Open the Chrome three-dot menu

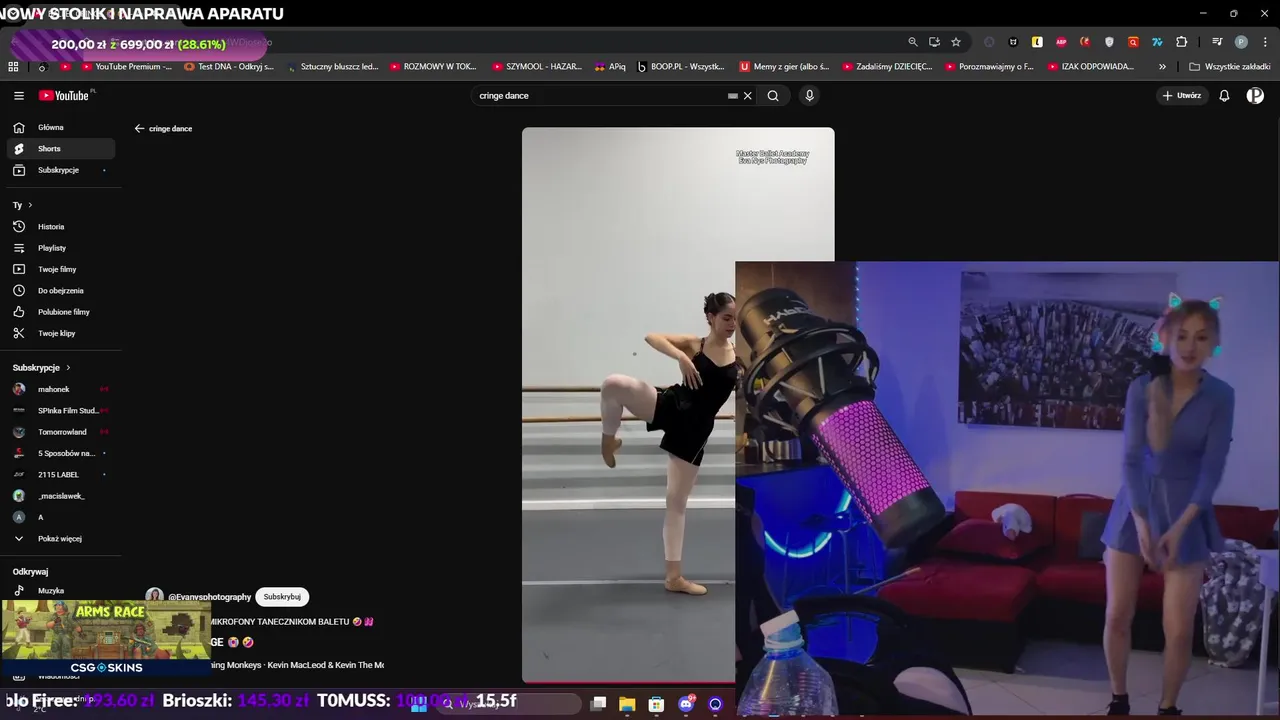click(1263, 42)
